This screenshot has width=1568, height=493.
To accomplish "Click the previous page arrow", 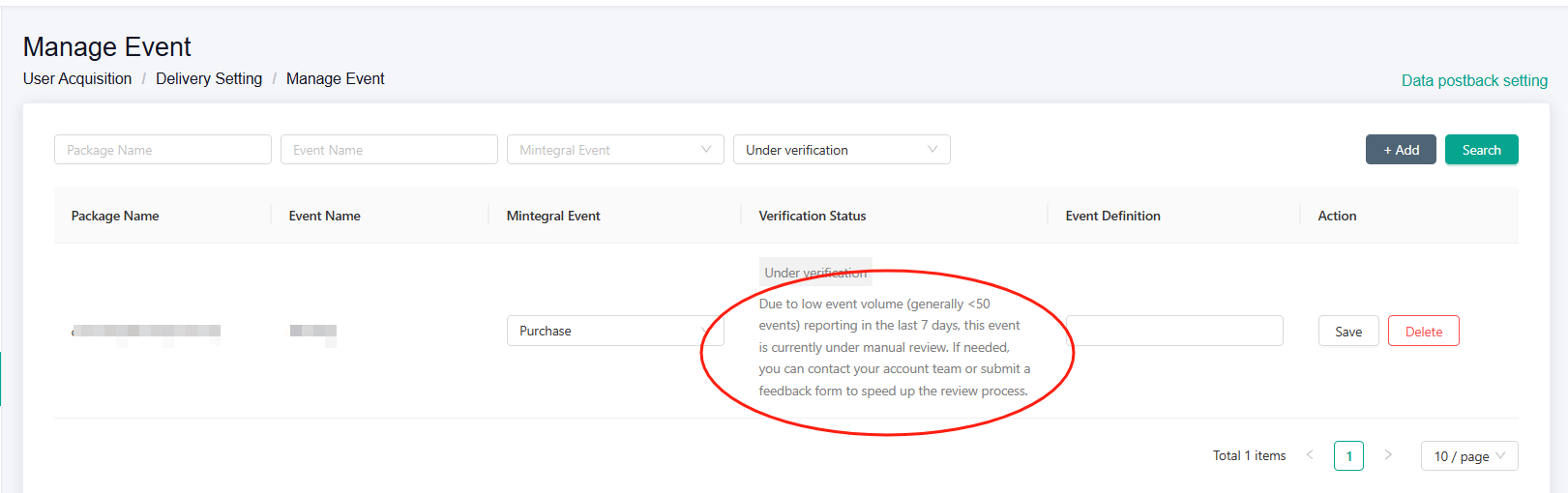I will [x=1310, y=455].
